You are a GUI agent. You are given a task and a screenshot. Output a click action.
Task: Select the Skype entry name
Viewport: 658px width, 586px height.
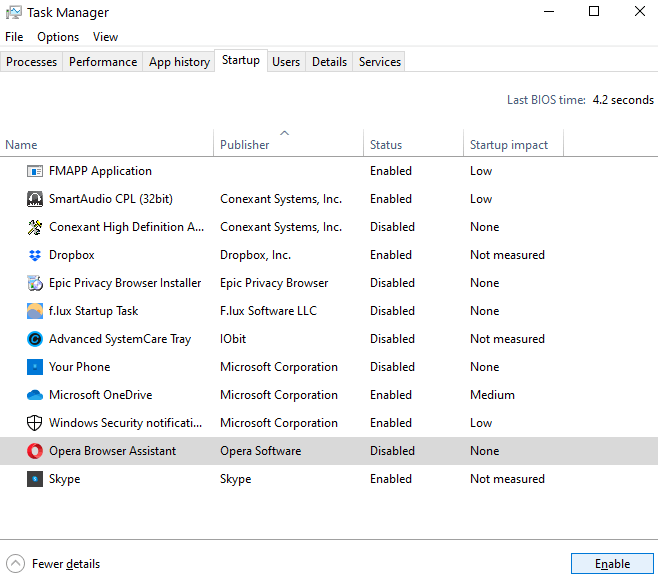(x=64, y=479)
